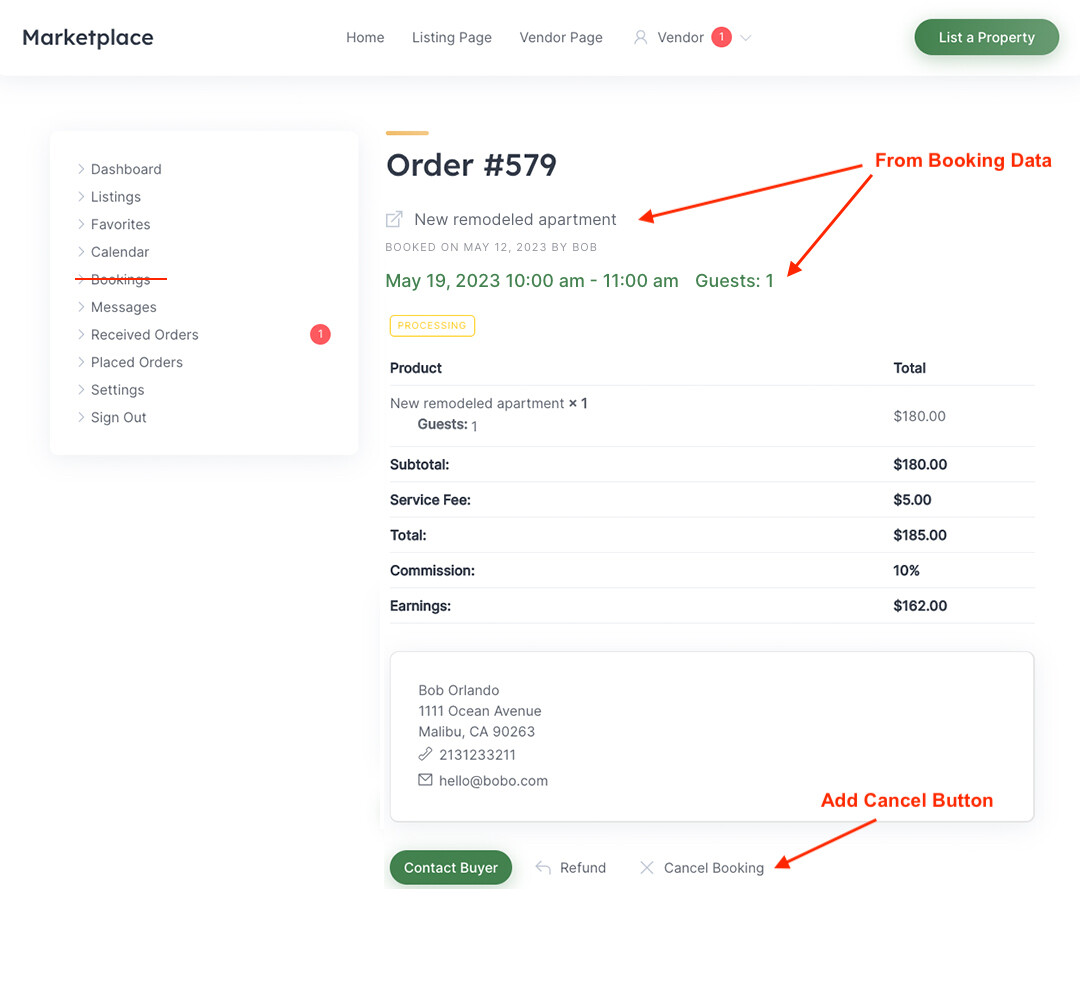Click the chevron beside Sign Out
Image resolution: width=1080 pixels, height=981 pixels.
[x=81, y=417]
